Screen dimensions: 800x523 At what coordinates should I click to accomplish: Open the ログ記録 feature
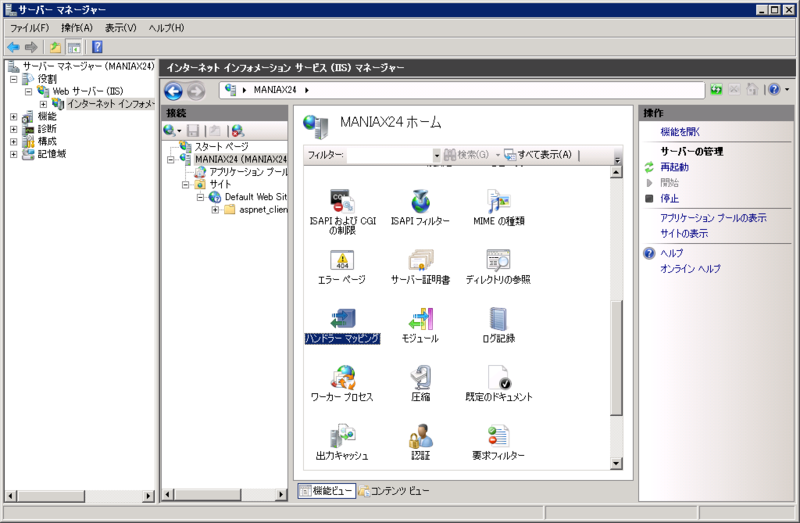pyautogui.click(x=498, y=326)
